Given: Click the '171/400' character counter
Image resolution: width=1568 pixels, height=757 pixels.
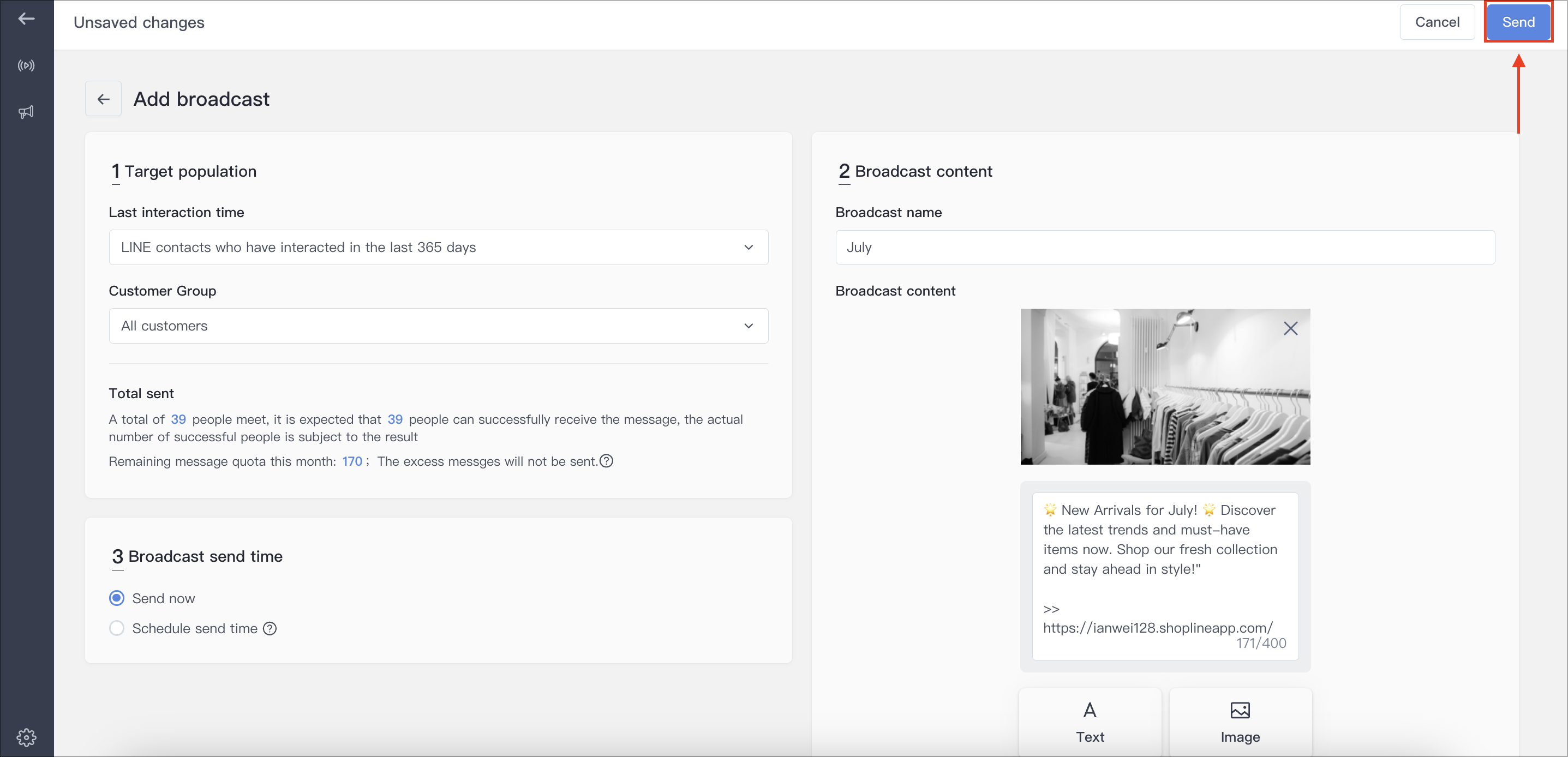Looking at the screenshot, I should (x=1261, y=643).
